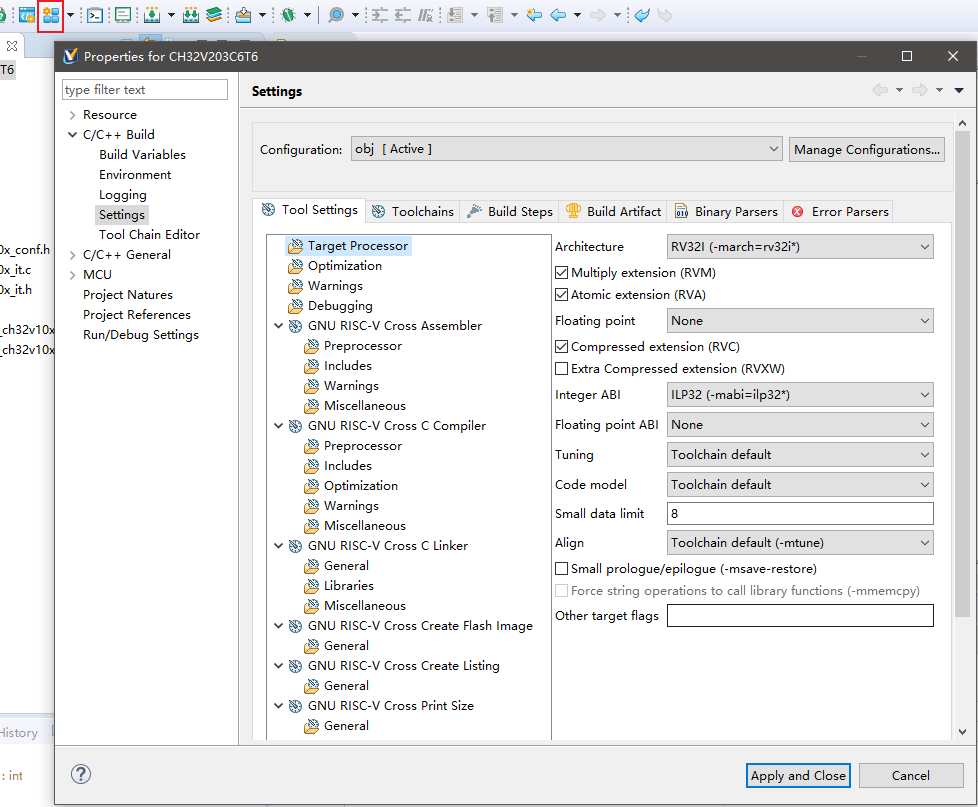Switch to the Error Parsers tab
Screen dimensions: 978x807
[x=840, y=211]
